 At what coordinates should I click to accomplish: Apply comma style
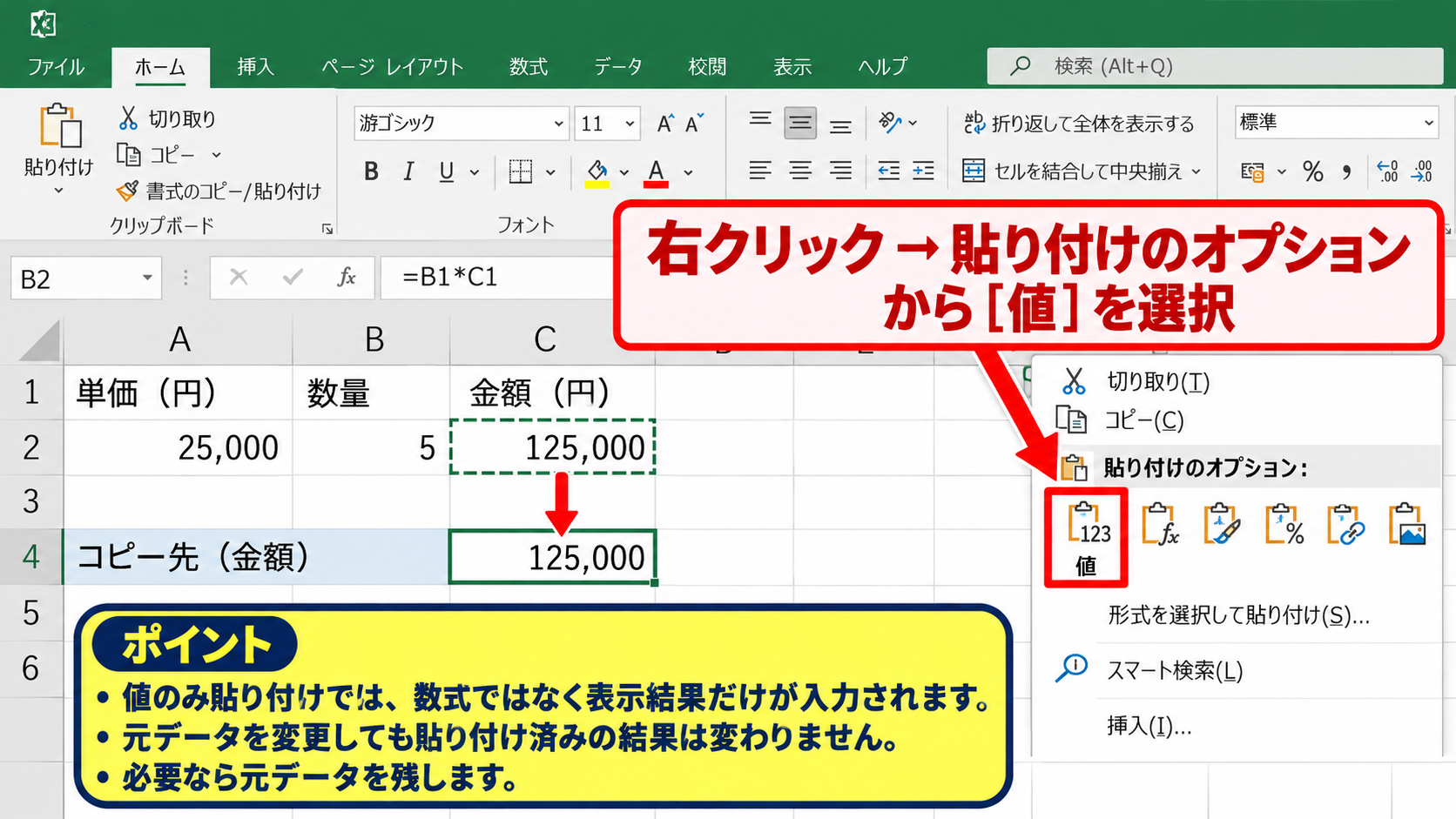[1347, 172]
